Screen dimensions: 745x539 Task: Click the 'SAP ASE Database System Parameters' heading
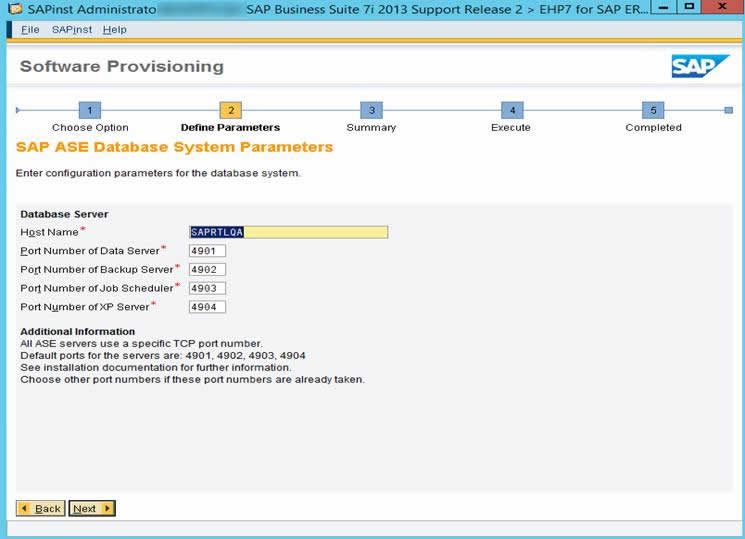174,147
